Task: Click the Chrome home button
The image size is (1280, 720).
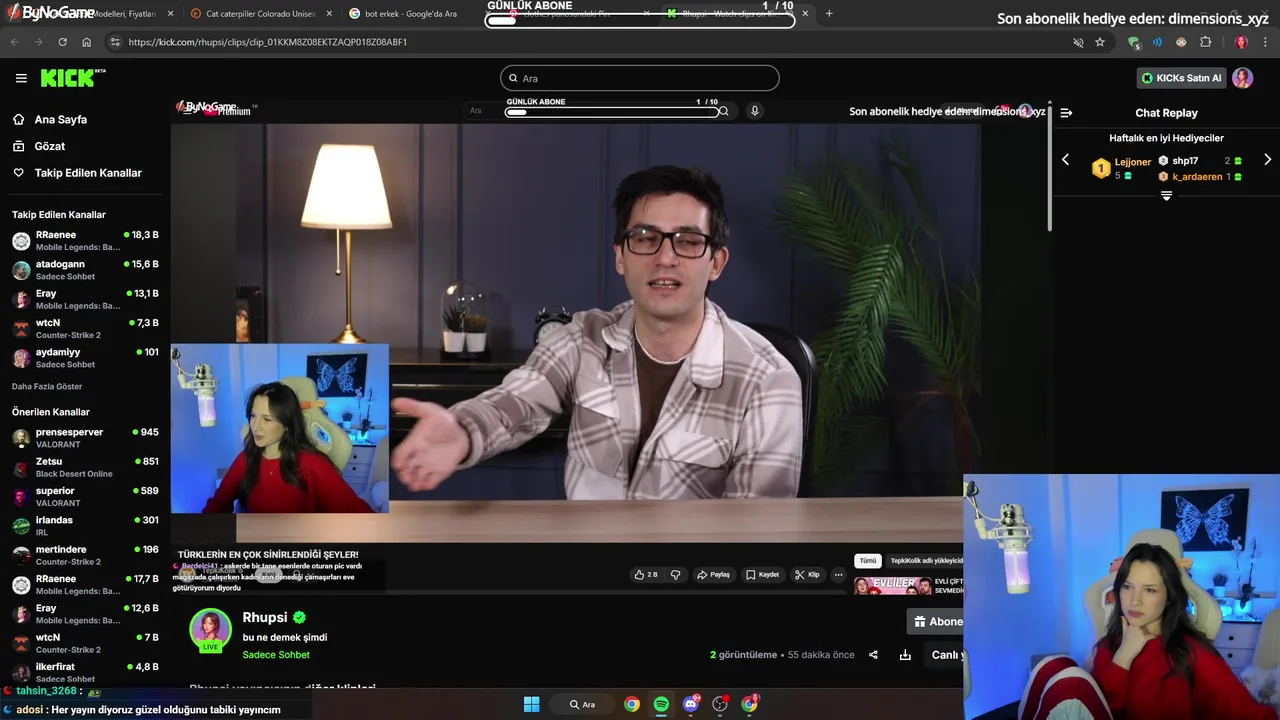Action: pos(87,42)
